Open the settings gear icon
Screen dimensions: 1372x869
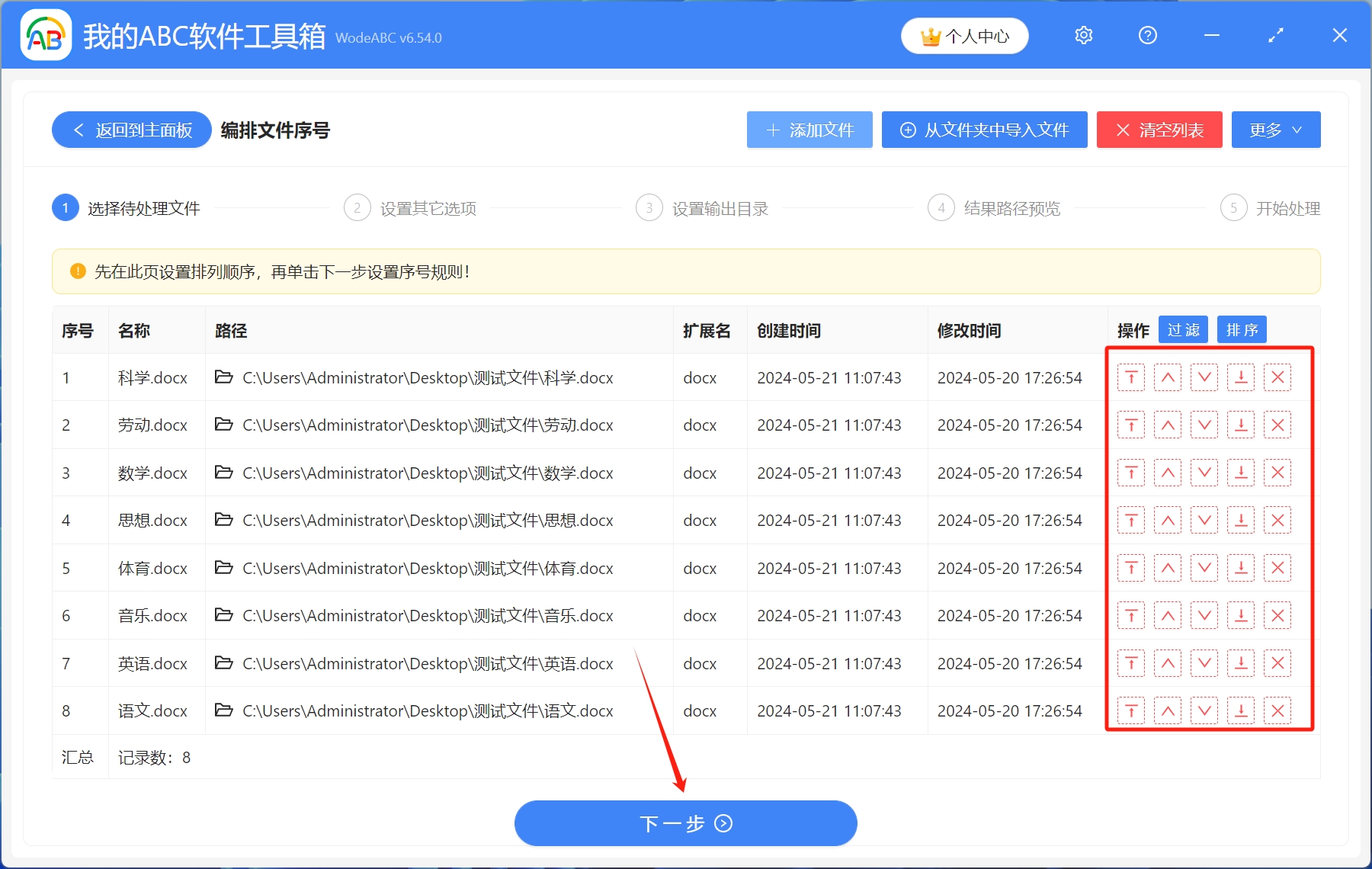[1083, 35]
